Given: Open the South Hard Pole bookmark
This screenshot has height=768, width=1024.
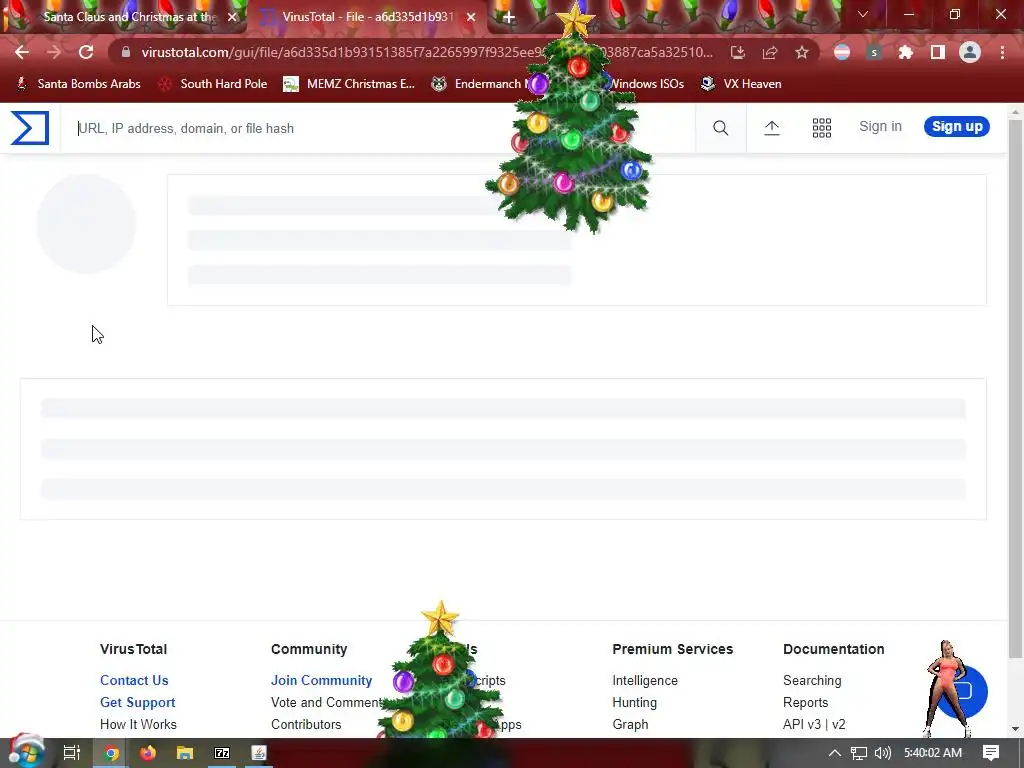Looking at the screenshot, I should [x=214, y=84].
